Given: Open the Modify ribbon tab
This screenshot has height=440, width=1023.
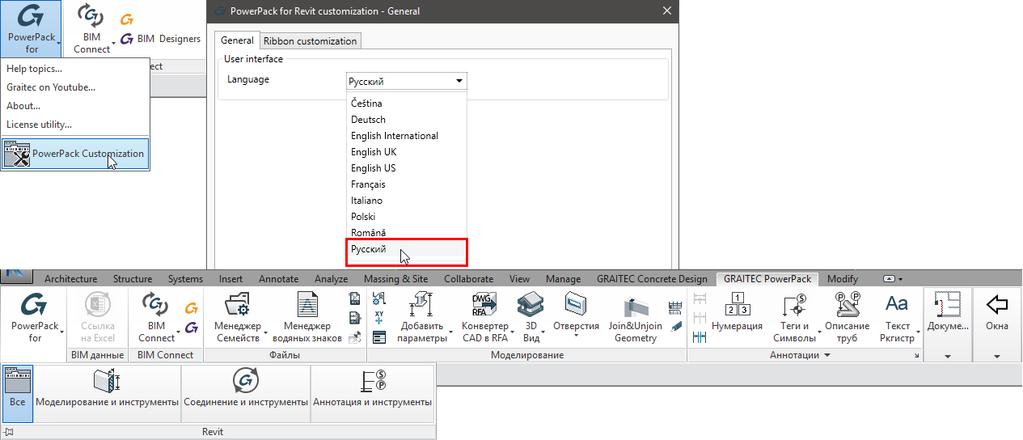Looking at the screenshot, I should [x=842, y=279].
